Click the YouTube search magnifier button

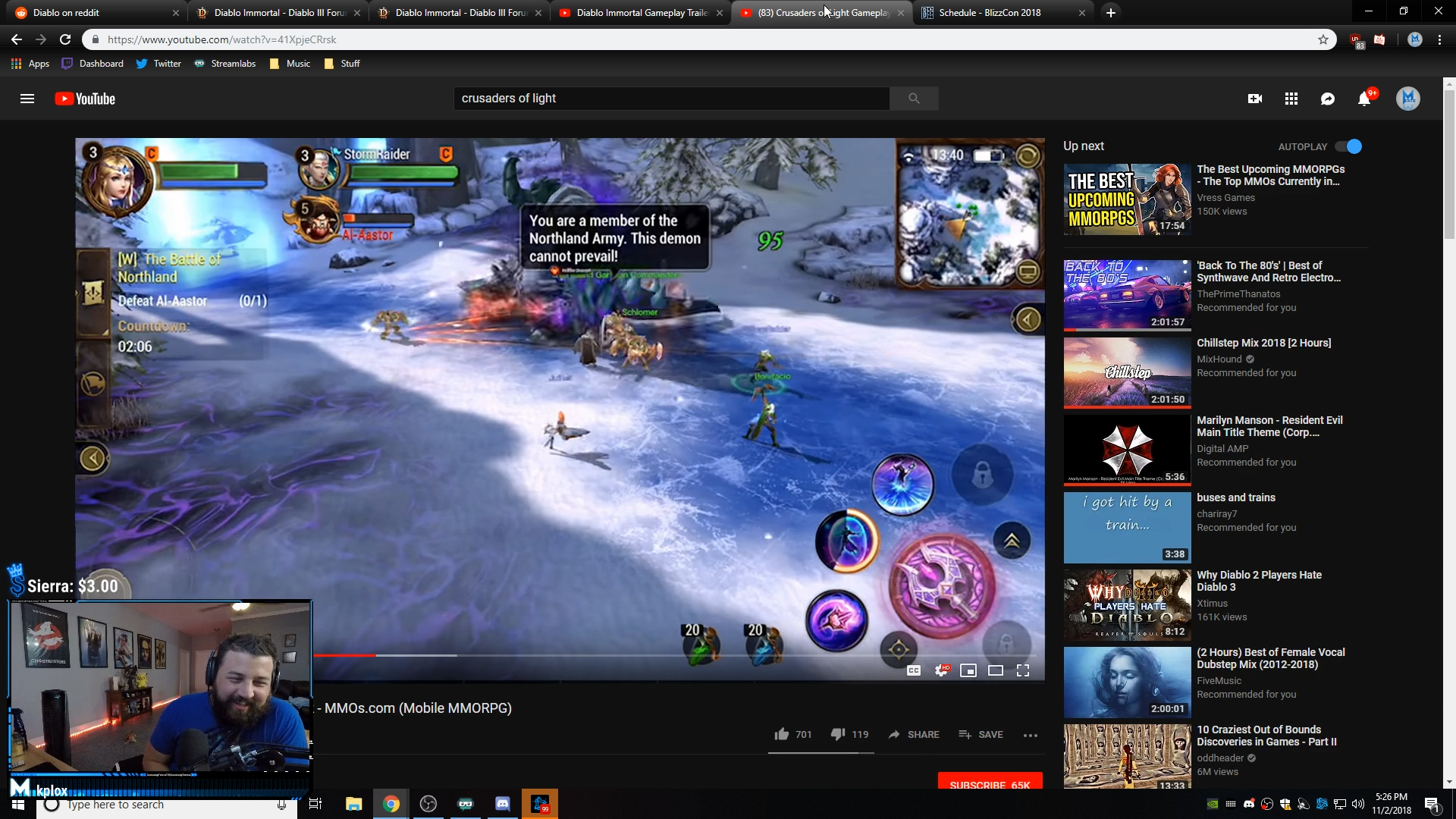pos(914,99)
